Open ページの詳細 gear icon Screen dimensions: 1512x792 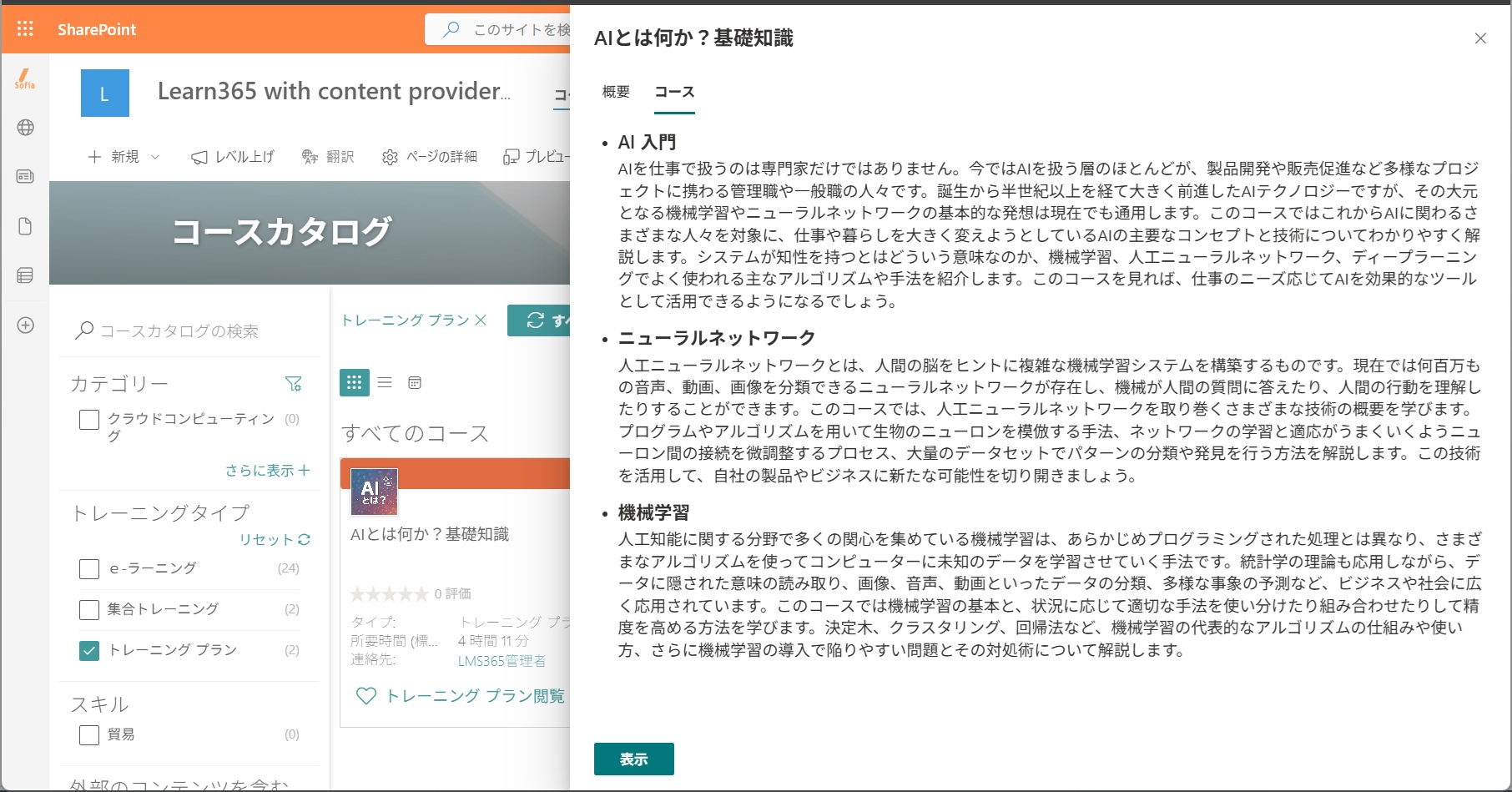[390, 157]
